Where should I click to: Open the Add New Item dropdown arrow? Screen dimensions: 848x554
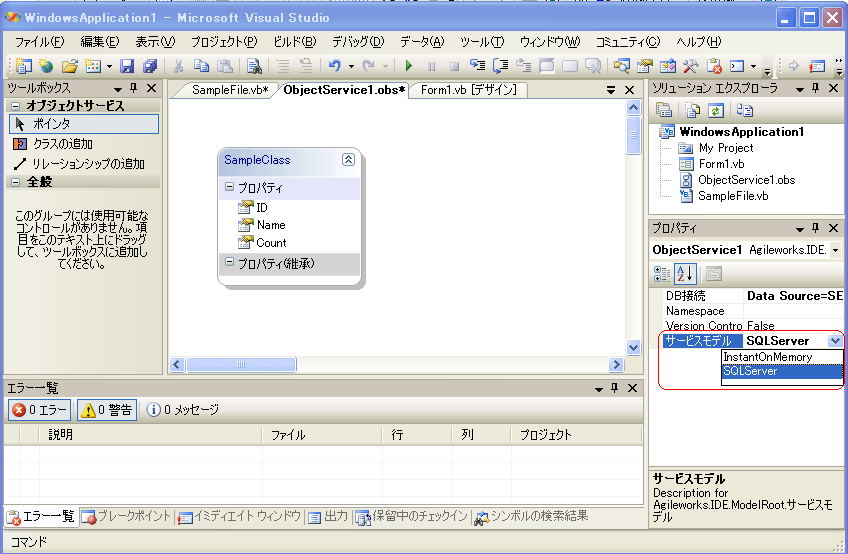tap(109, 67)
